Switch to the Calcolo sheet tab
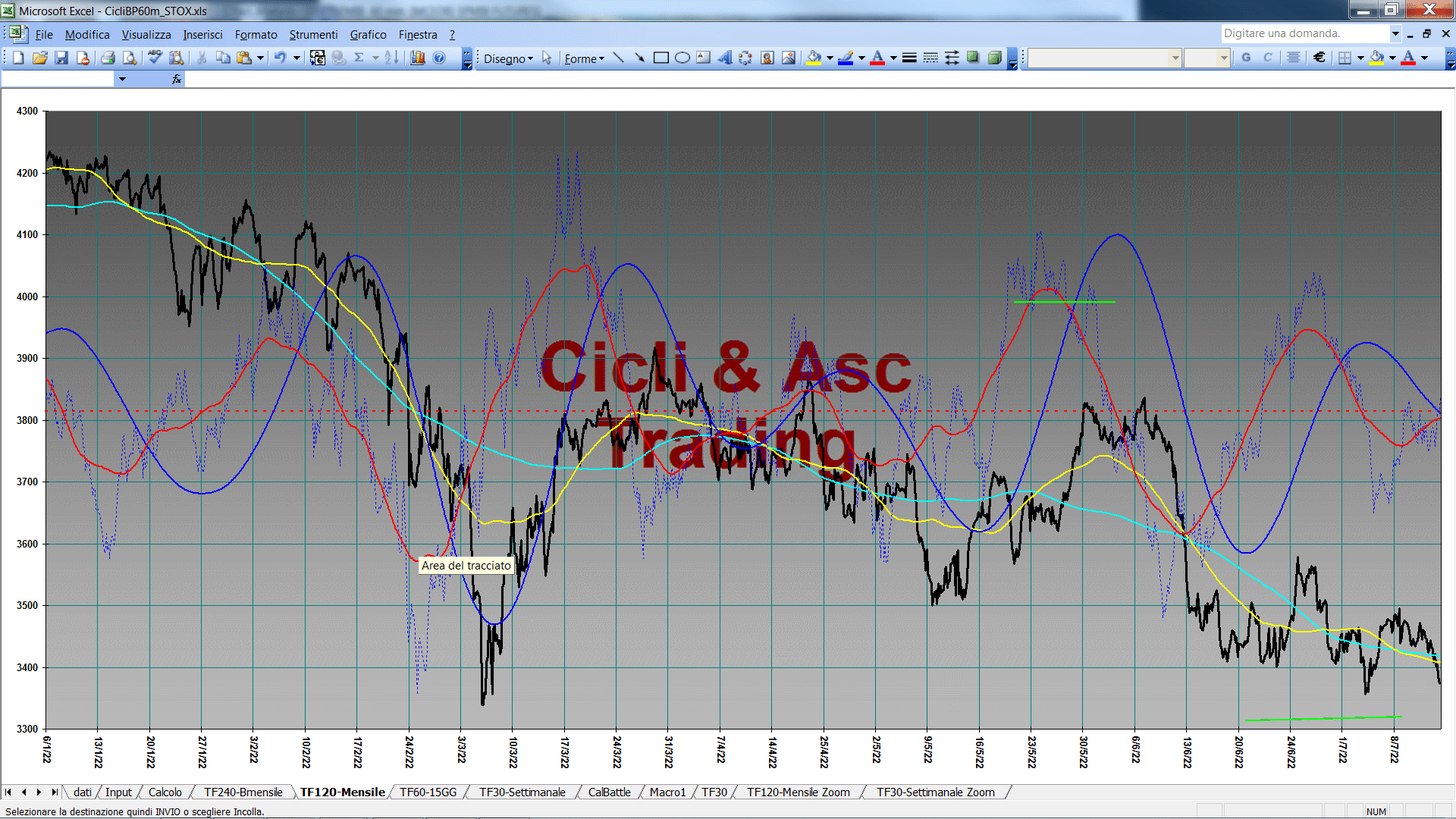This screenshot has height=819, width=1456. tap(165, 792)
